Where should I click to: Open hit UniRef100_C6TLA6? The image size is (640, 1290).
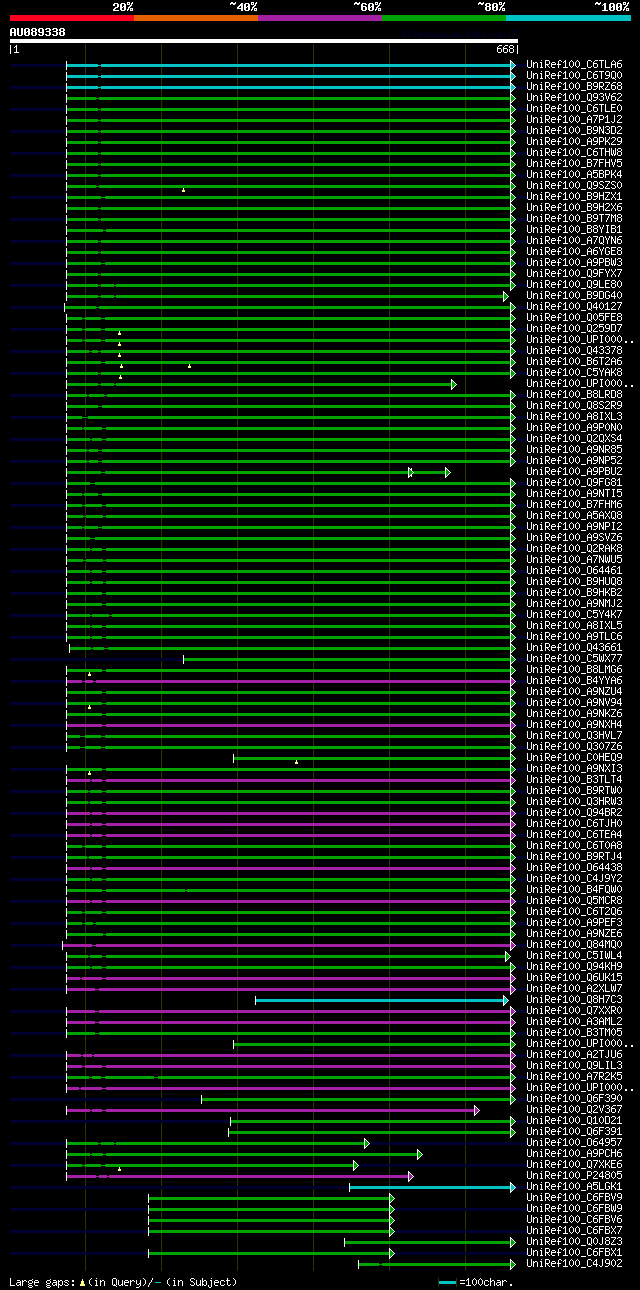click(x=574, y=64)
